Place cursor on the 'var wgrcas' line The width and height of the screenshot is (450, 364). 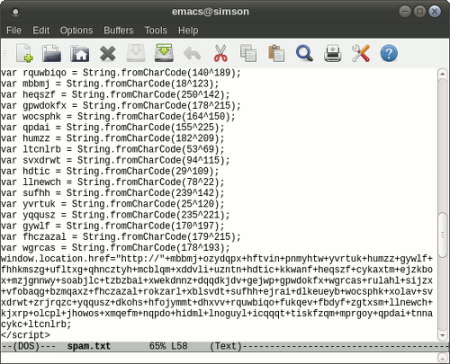[x=115, y=248]
